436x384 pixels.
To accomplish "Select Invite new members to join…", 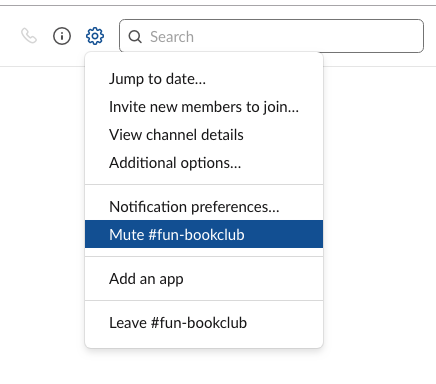I will (204, 107).
